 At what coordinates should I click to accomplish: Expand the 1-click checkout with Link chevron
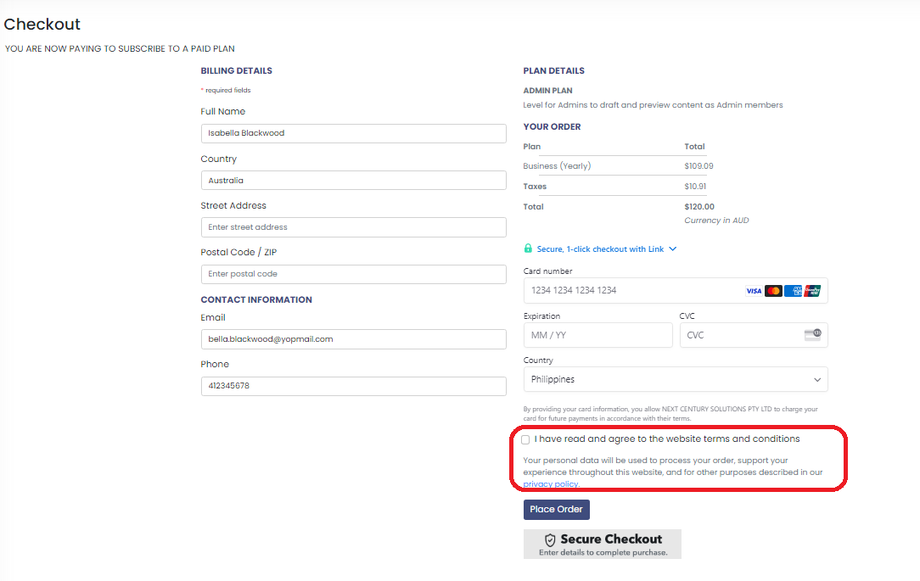pyautogui.click(x=673, y=249)
